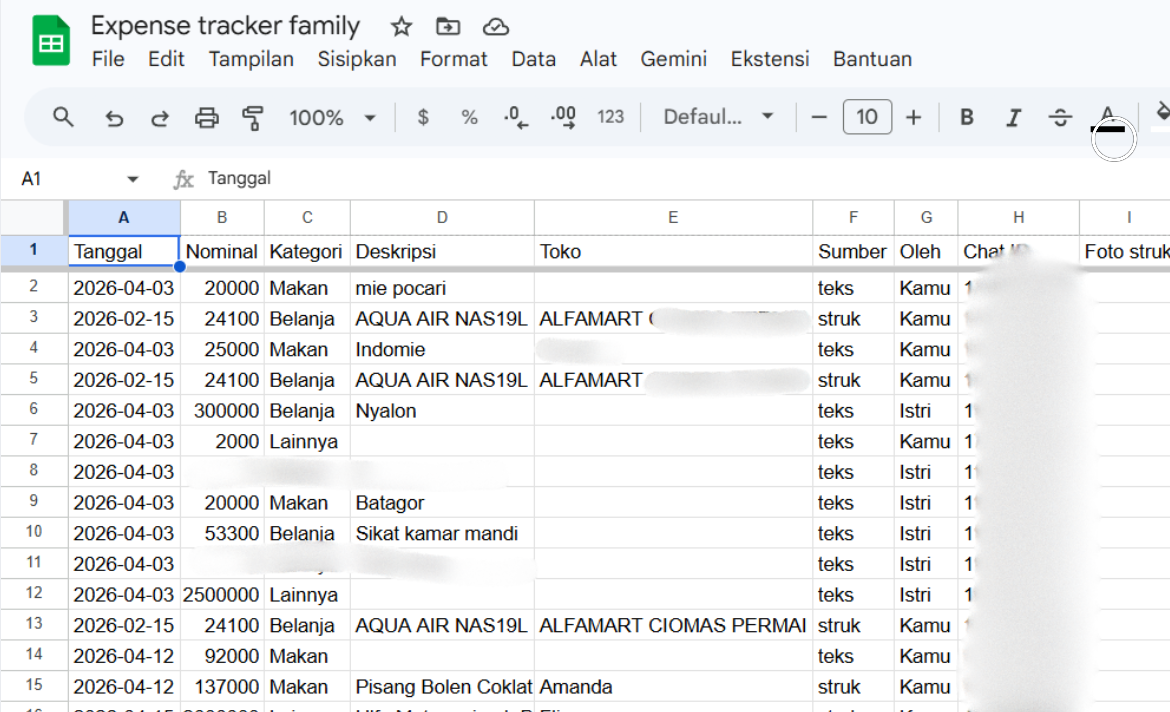Open the Default font family dropdown
Image resolution: width=1170 pixels, height=712 pixels.
tap(719, 117)
